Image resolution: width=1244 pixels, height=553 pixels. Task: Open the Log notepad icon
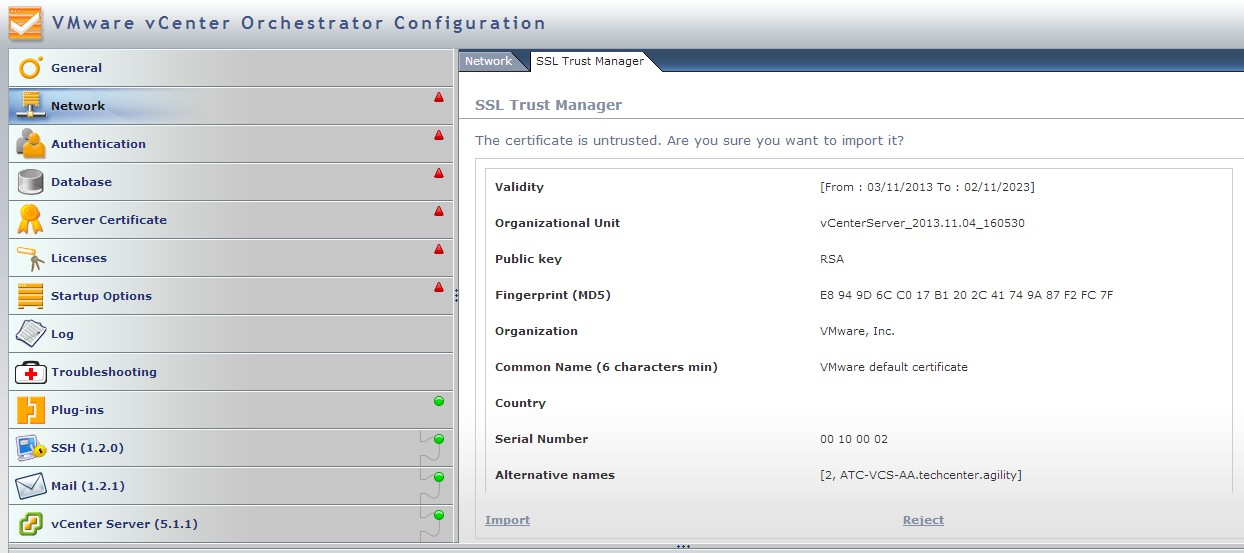point(31,334)
